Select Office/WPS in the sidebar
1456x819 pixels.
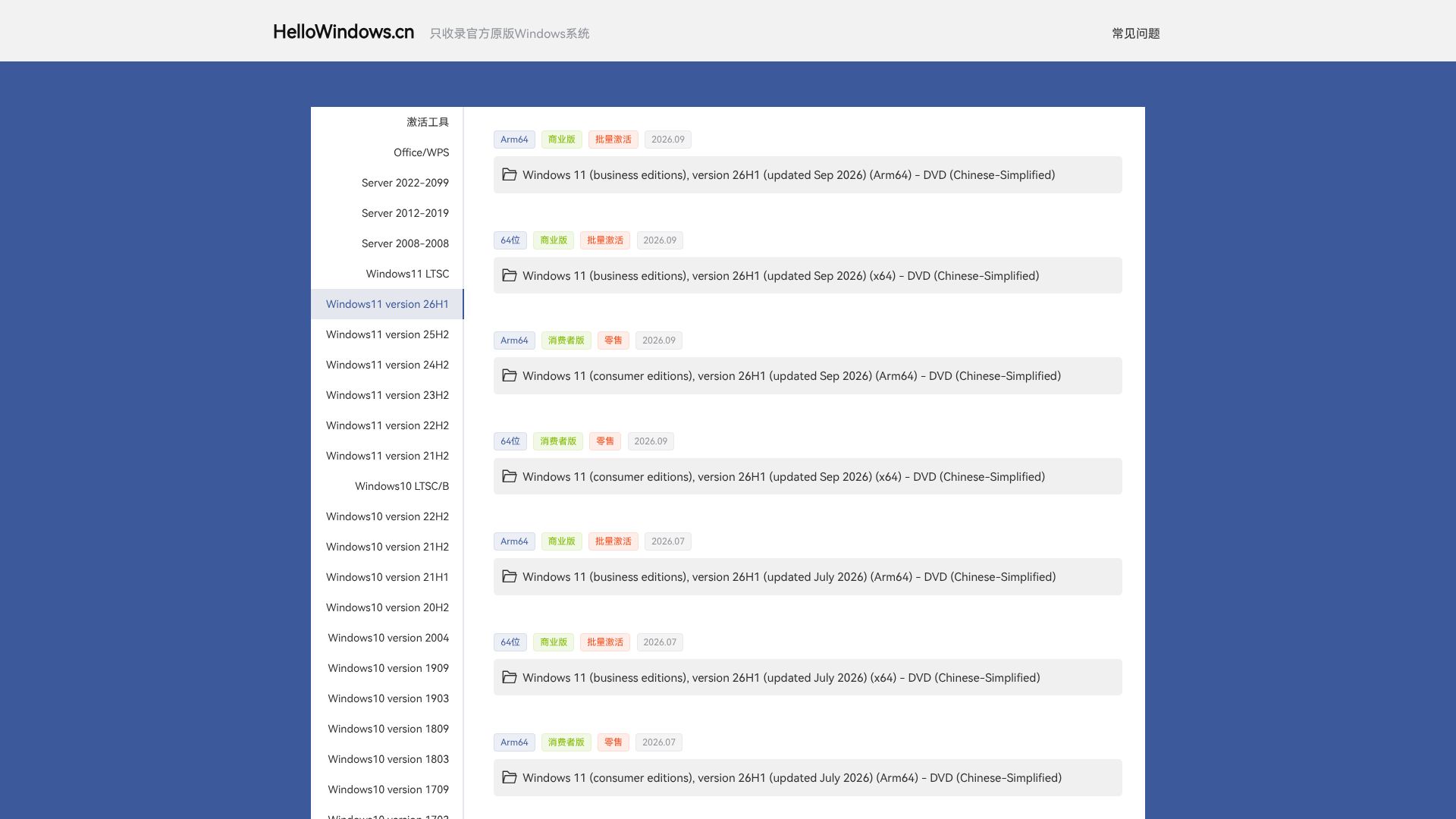pos(387,152)
